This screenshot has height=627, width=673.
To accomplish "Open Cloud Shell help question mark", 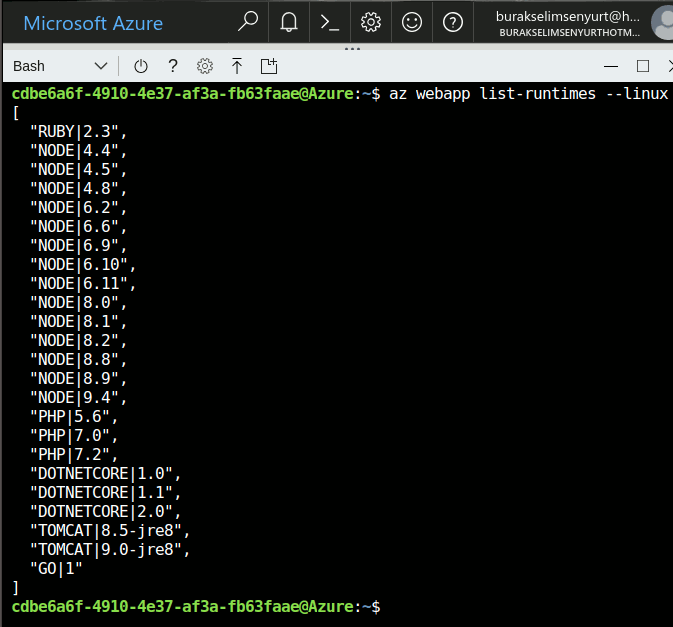I will (x=173, y=66).
